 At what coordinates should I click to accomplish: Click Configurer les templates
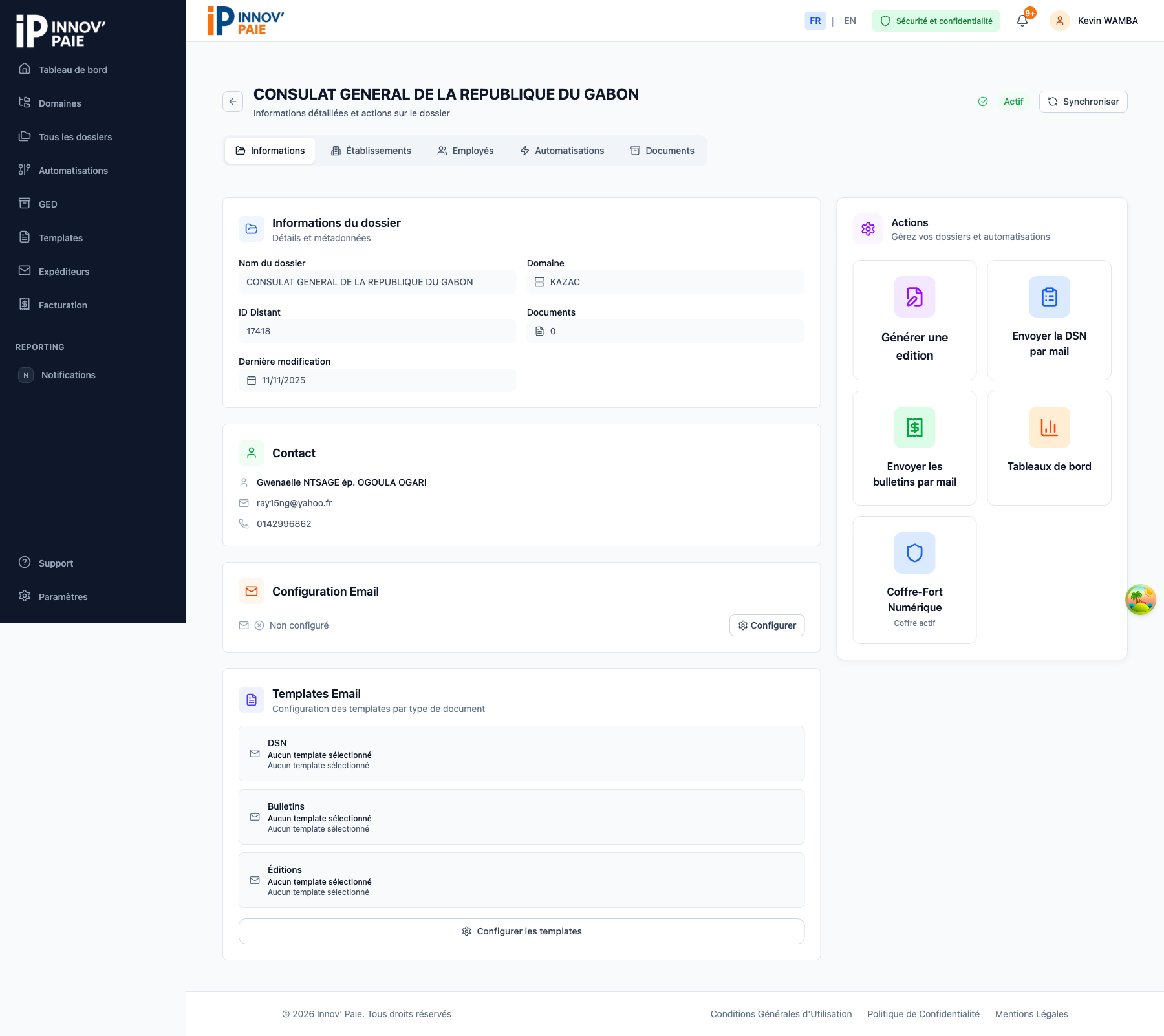(x=521, y=931)
